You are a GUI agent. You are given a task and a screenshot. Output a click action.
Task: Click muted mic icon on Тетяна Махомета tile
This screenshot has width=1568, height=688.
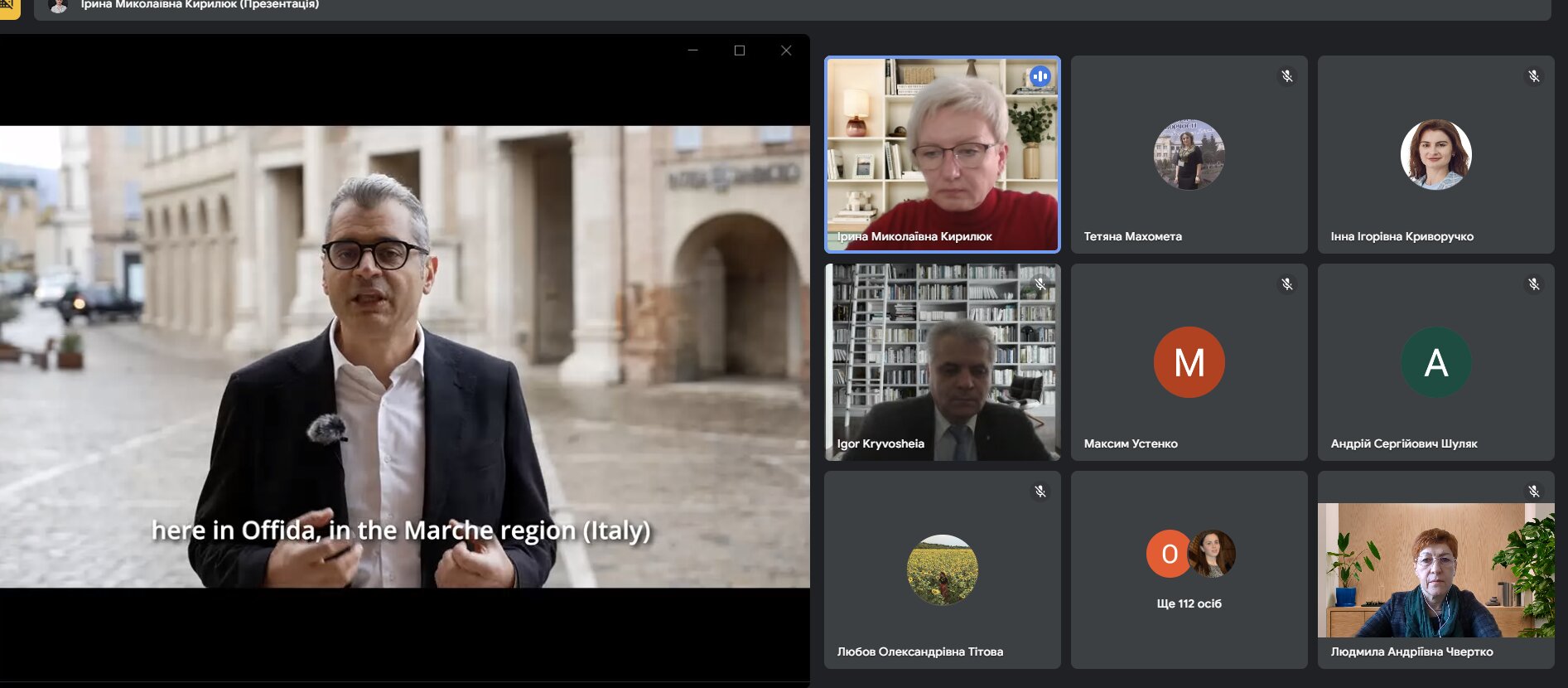(1286, 76)
